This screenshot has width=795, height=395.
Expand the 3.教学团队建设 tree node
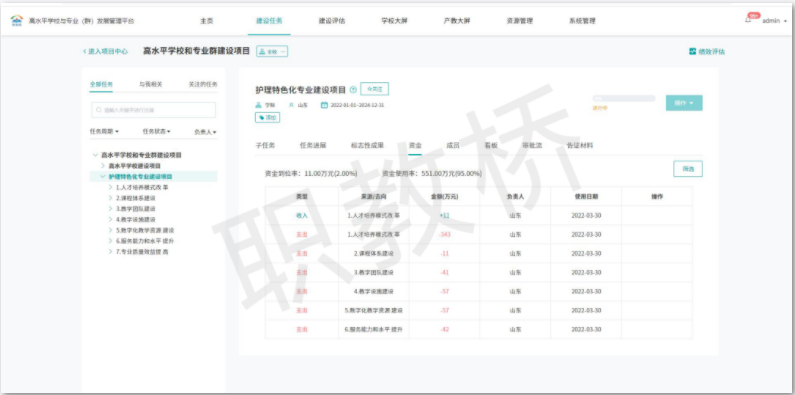coord(111,208)
